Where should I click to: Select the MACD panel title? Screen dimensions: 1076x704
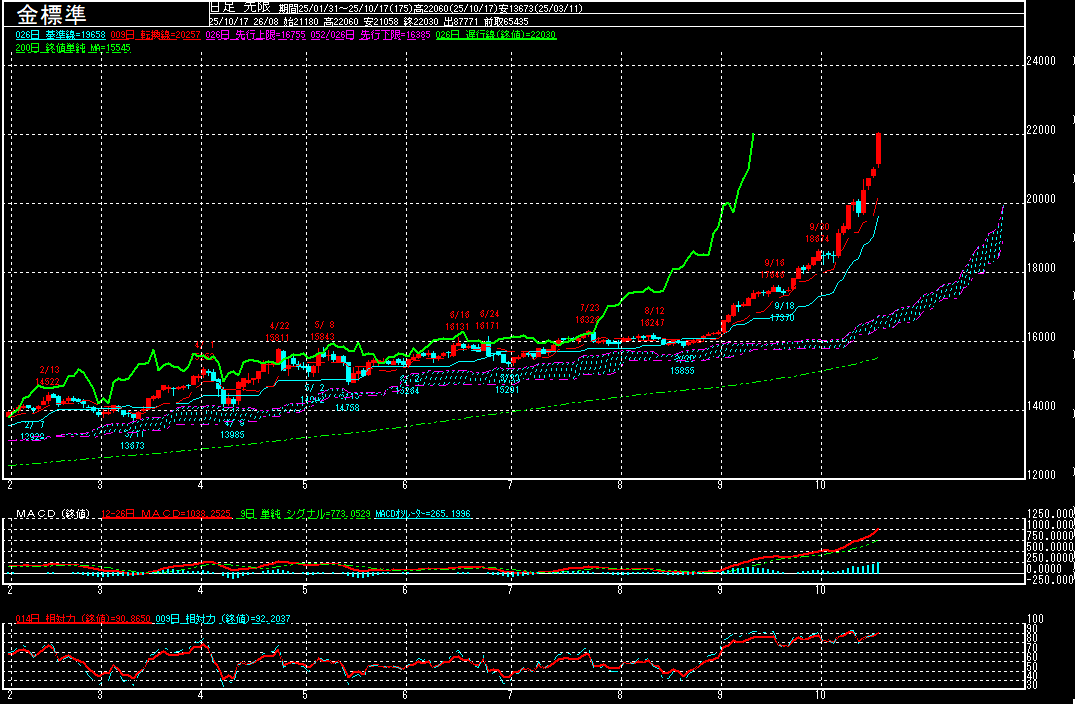(x=49, y=513)
